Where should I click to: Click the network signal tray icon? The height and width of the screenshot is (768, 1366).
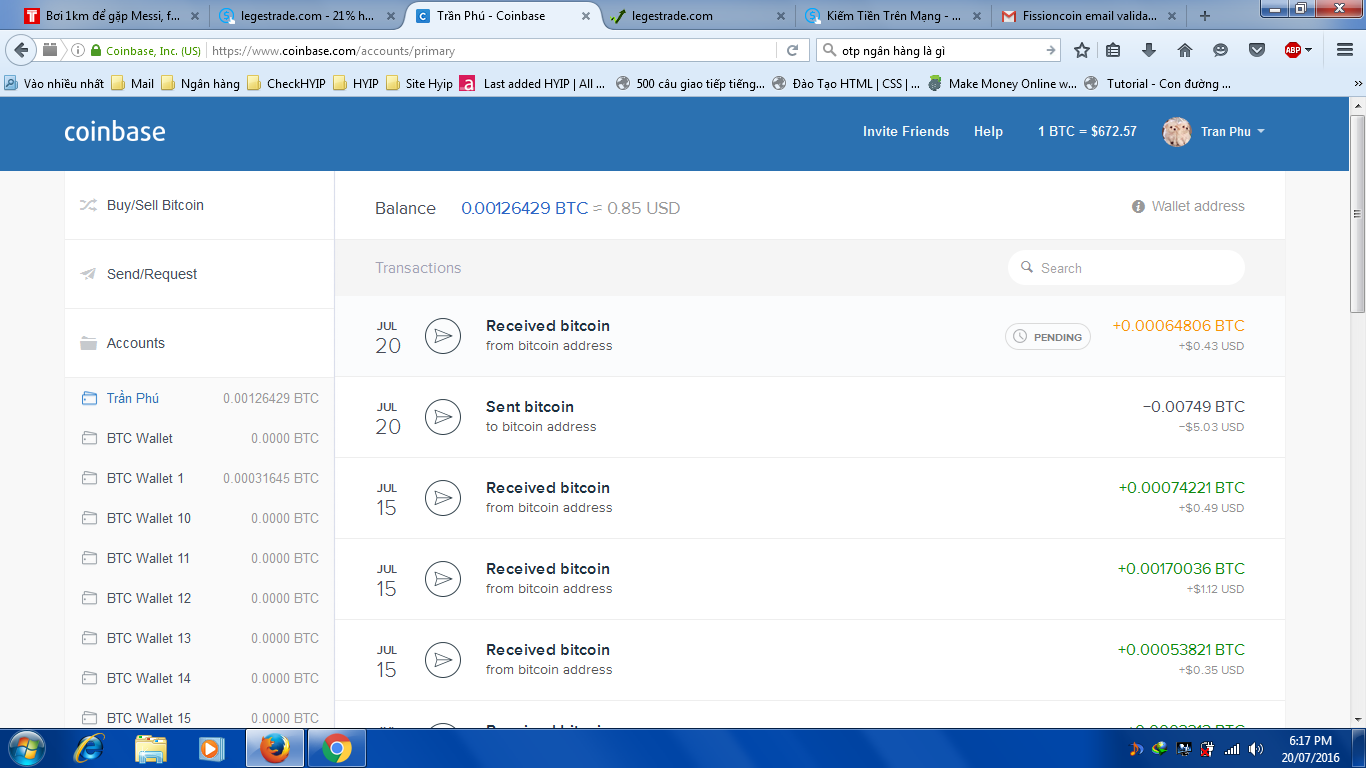click(x=1232, y=749)
